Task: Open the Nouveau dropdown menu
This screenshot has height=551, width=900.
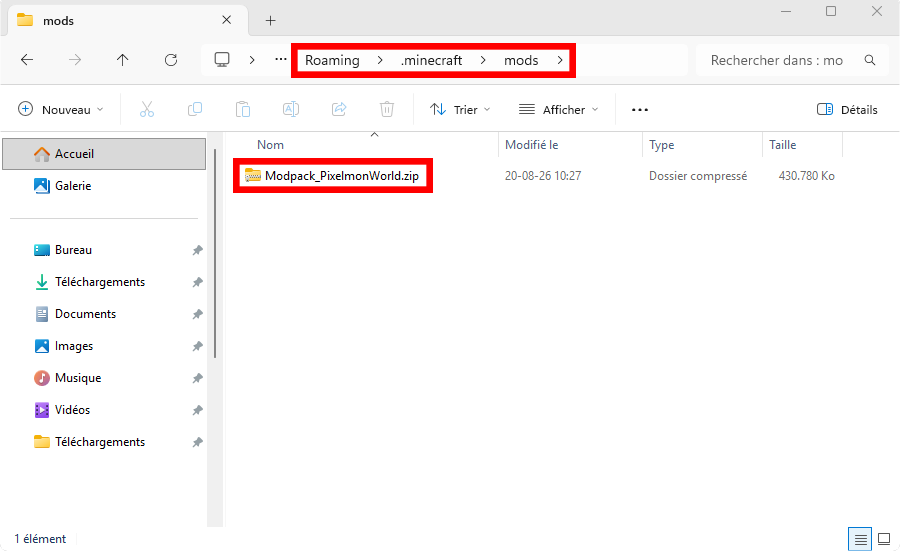Action: coord(61,109)
